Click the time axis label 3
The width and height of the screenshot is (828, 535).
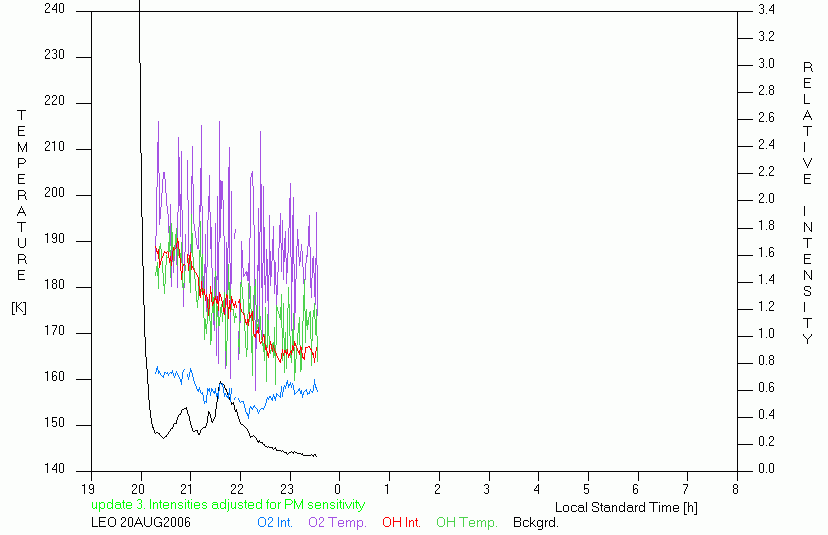point(487,490)
